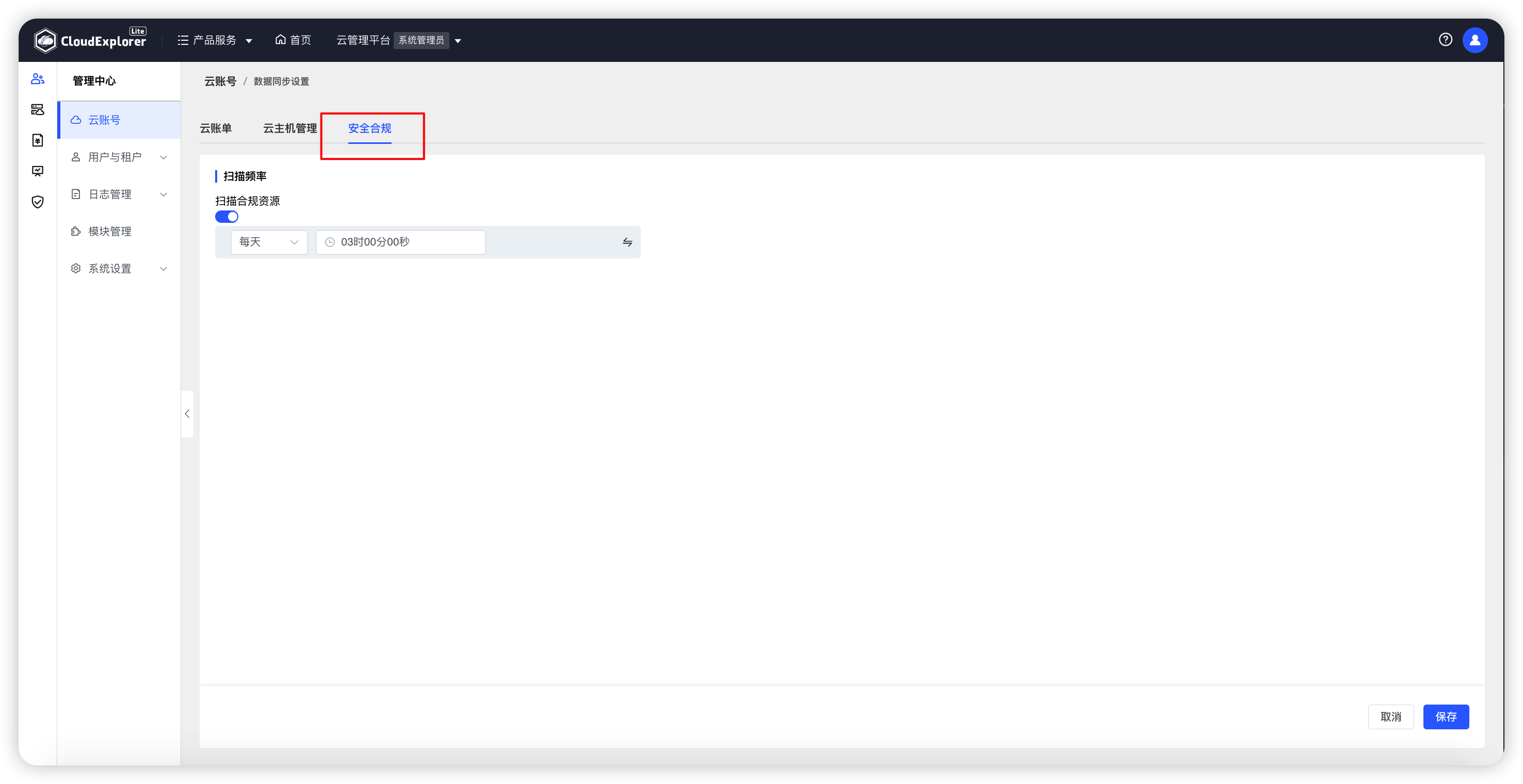Open 模块管理 in the sidebar
The image size is (1523, 784).
click(x=119, y=231)
